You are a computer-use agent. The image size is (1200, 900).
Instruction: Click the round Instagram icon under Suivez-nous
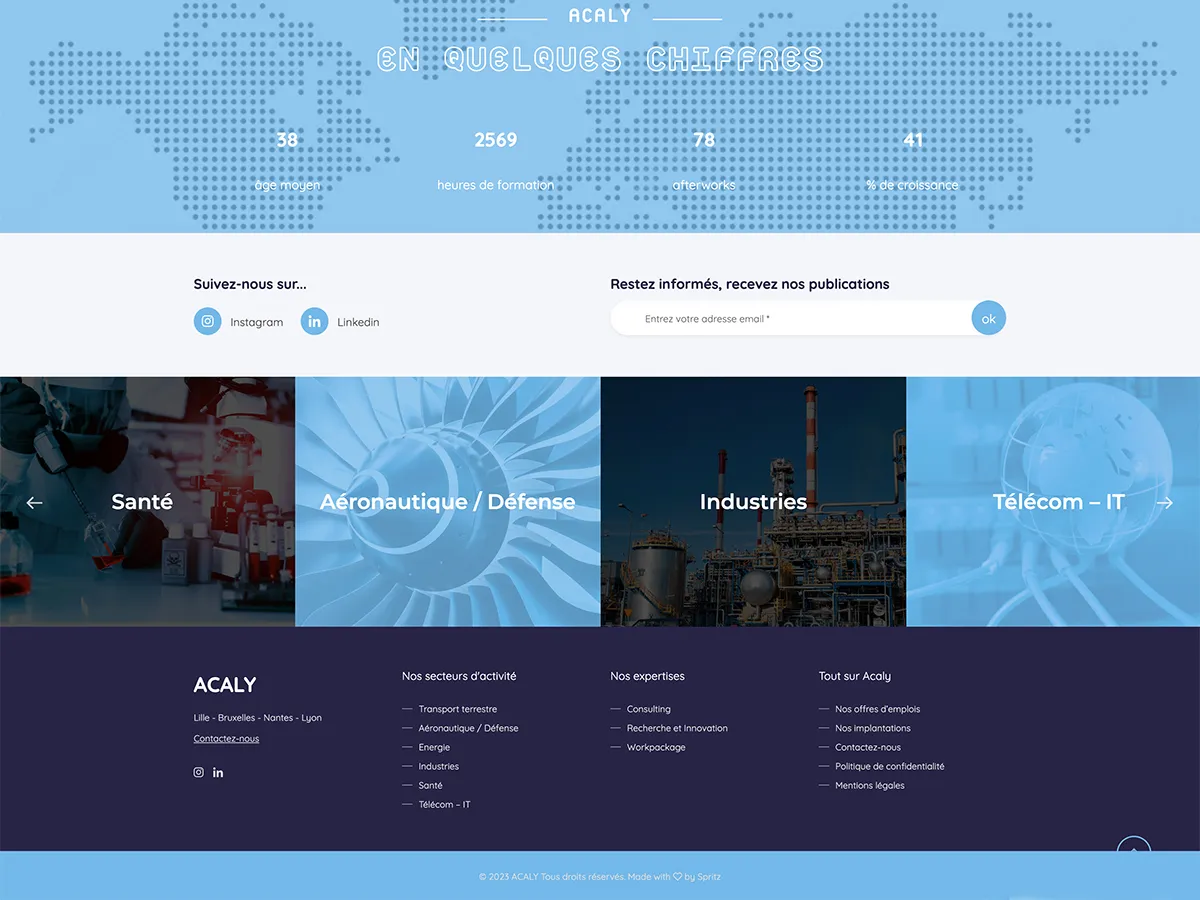click(x=208, y=322)
